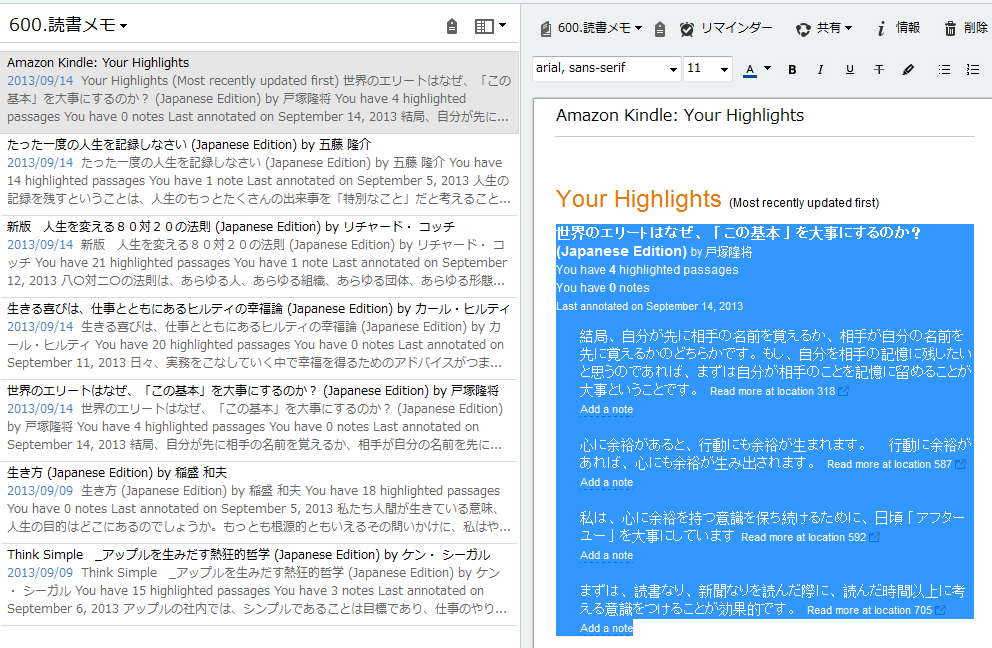
Task: Open the Think Simple note by ケン・シーガル
Action: coord(259,584)
